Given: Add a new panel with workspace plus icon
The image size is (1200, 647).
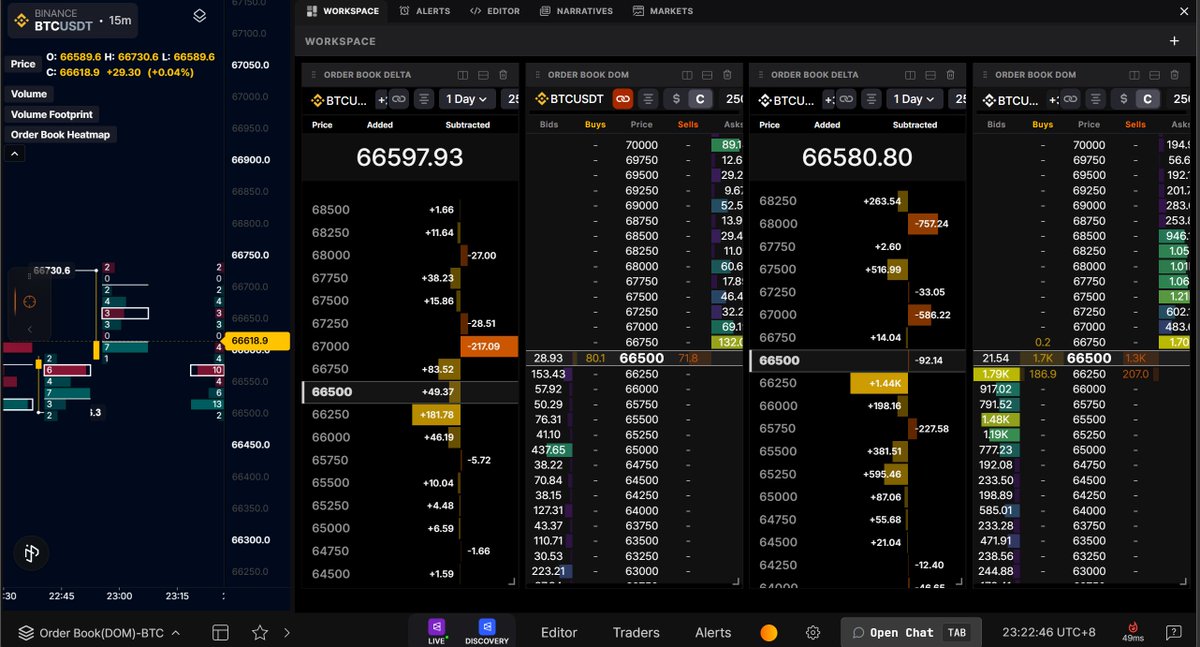Looking at the screenshot, I should point(1174,41).
